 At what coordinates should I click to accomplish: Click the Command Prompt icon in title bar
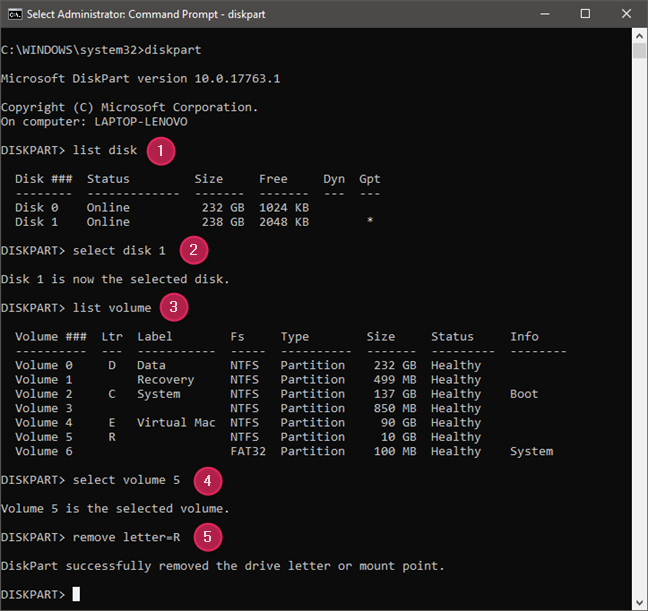click(15, 15)
